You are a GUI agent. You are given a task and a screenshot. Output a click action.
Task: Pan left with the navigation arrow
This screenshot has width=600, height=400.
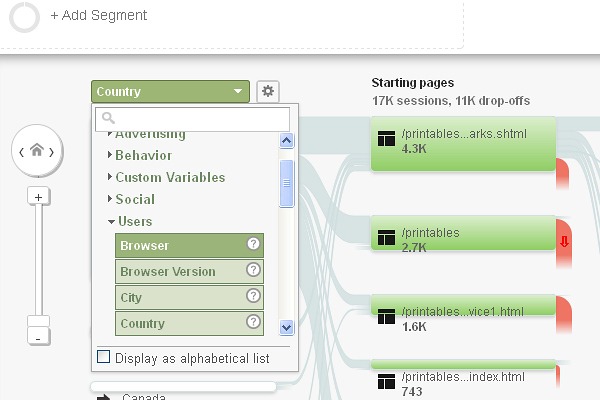[x=21, y=152]
